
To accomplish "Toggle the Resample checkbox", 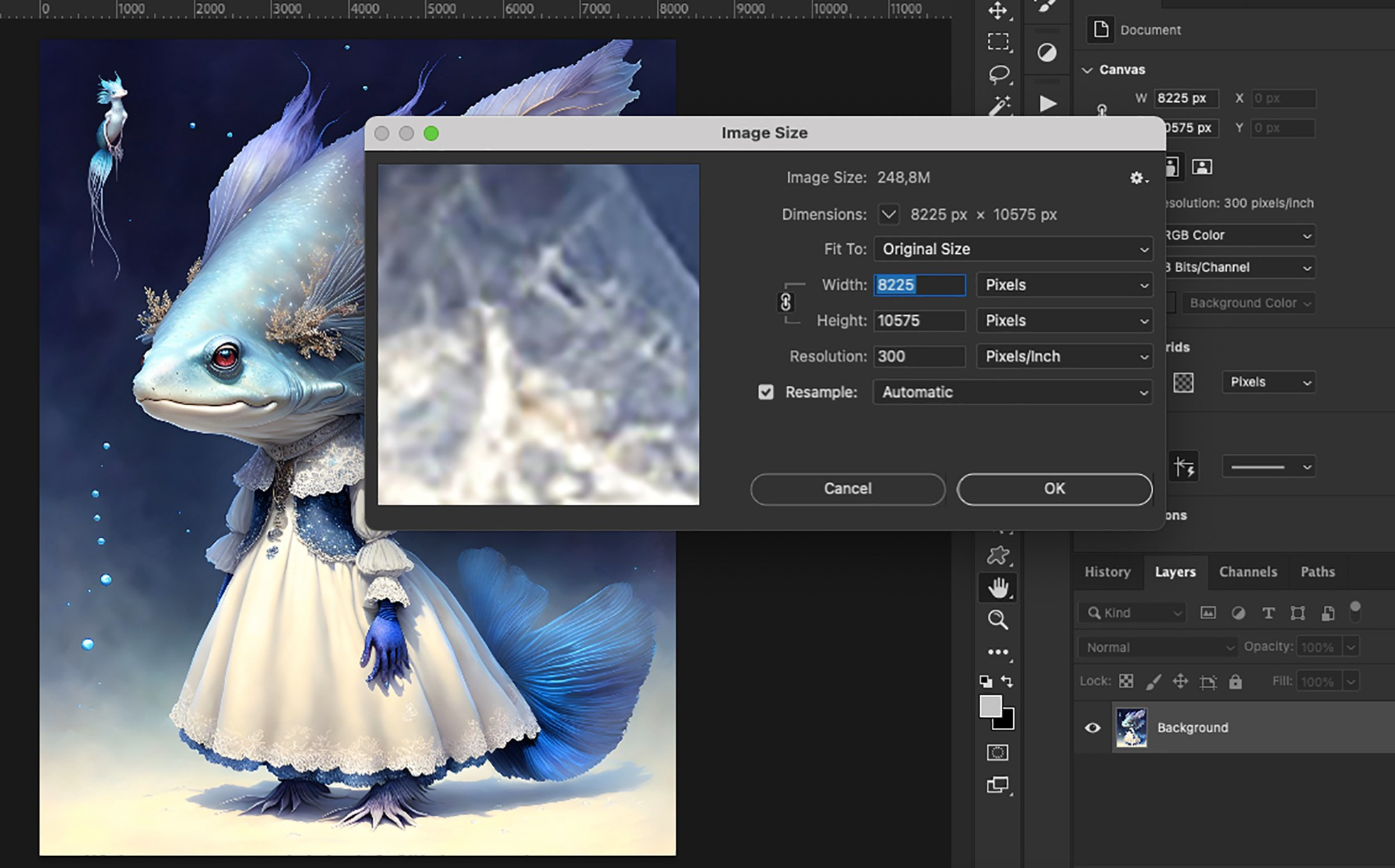I will pyautogui.click(x=765, y=392).
